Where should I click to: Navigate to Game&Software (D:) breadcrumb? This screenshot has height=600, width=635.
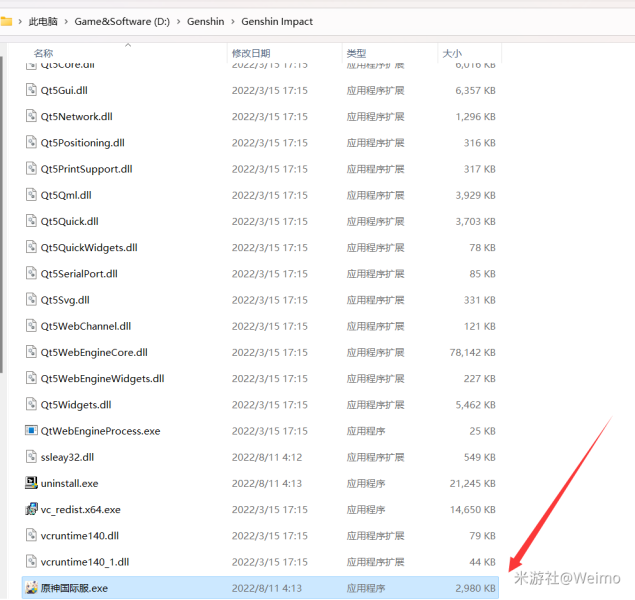tap(122, 21)
